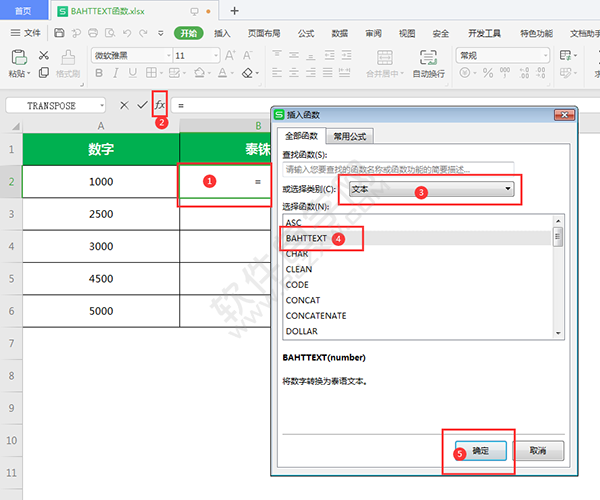The height and width of the screenshot is (500, 600).
Task: Click the Insert Function fx button
Action: (160, 104)
